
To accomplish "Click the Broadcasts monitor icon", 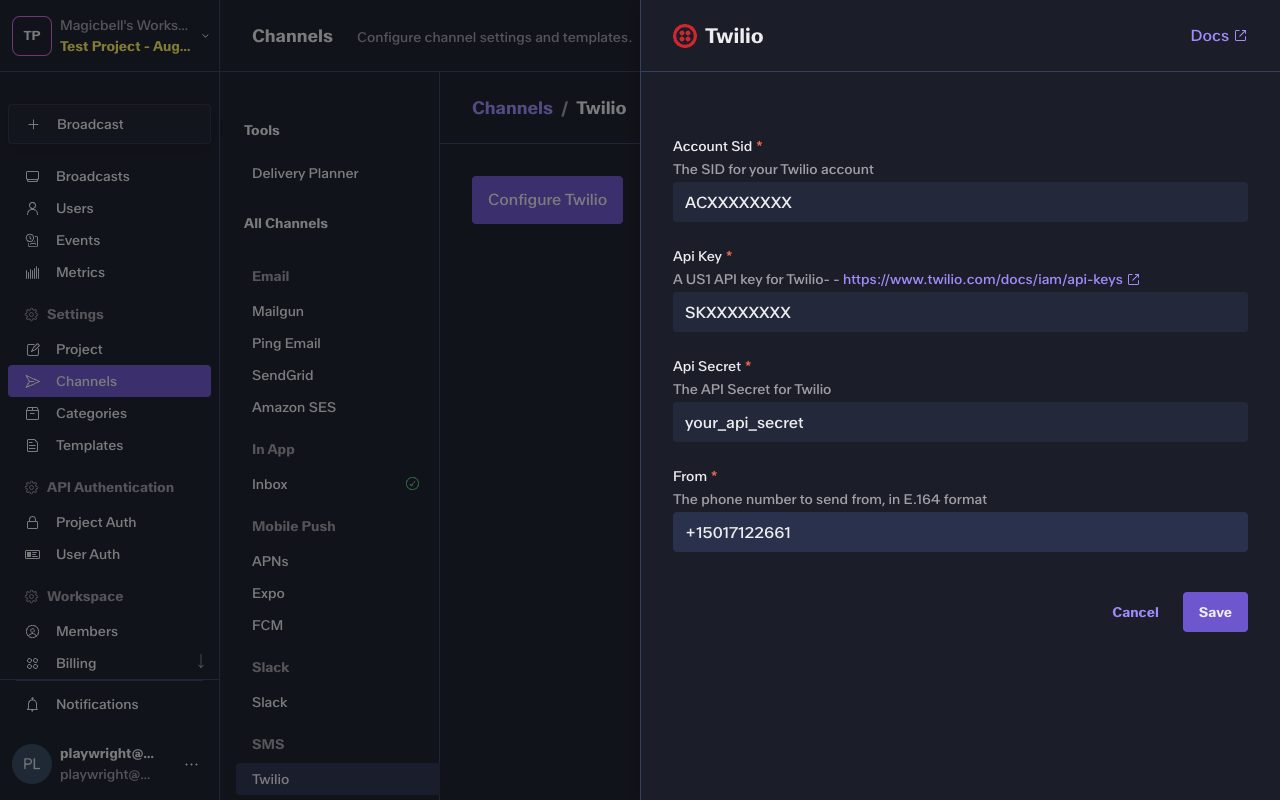I will point(32,176).
